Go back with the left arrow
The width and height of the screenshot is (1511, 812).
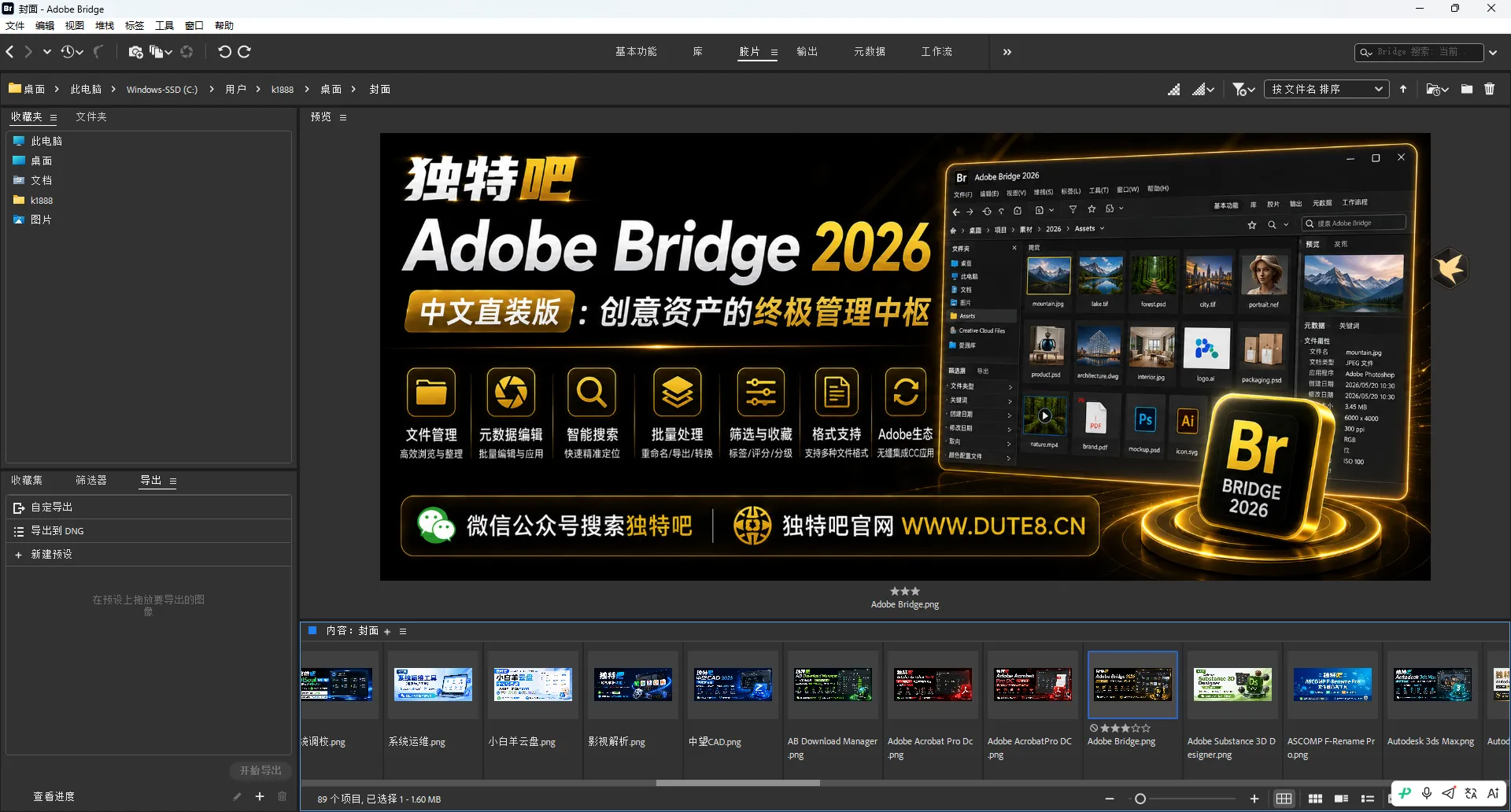point(10,52)
